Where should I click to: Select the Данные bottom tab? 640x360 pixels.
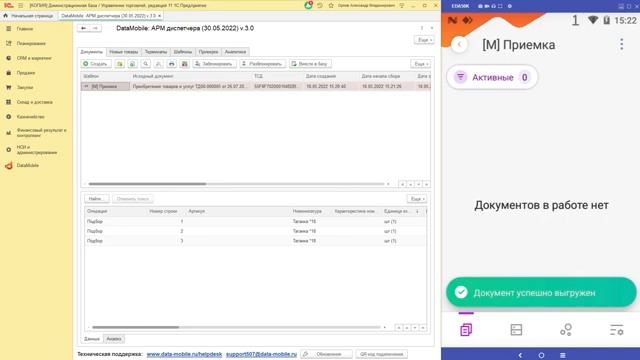92,339
